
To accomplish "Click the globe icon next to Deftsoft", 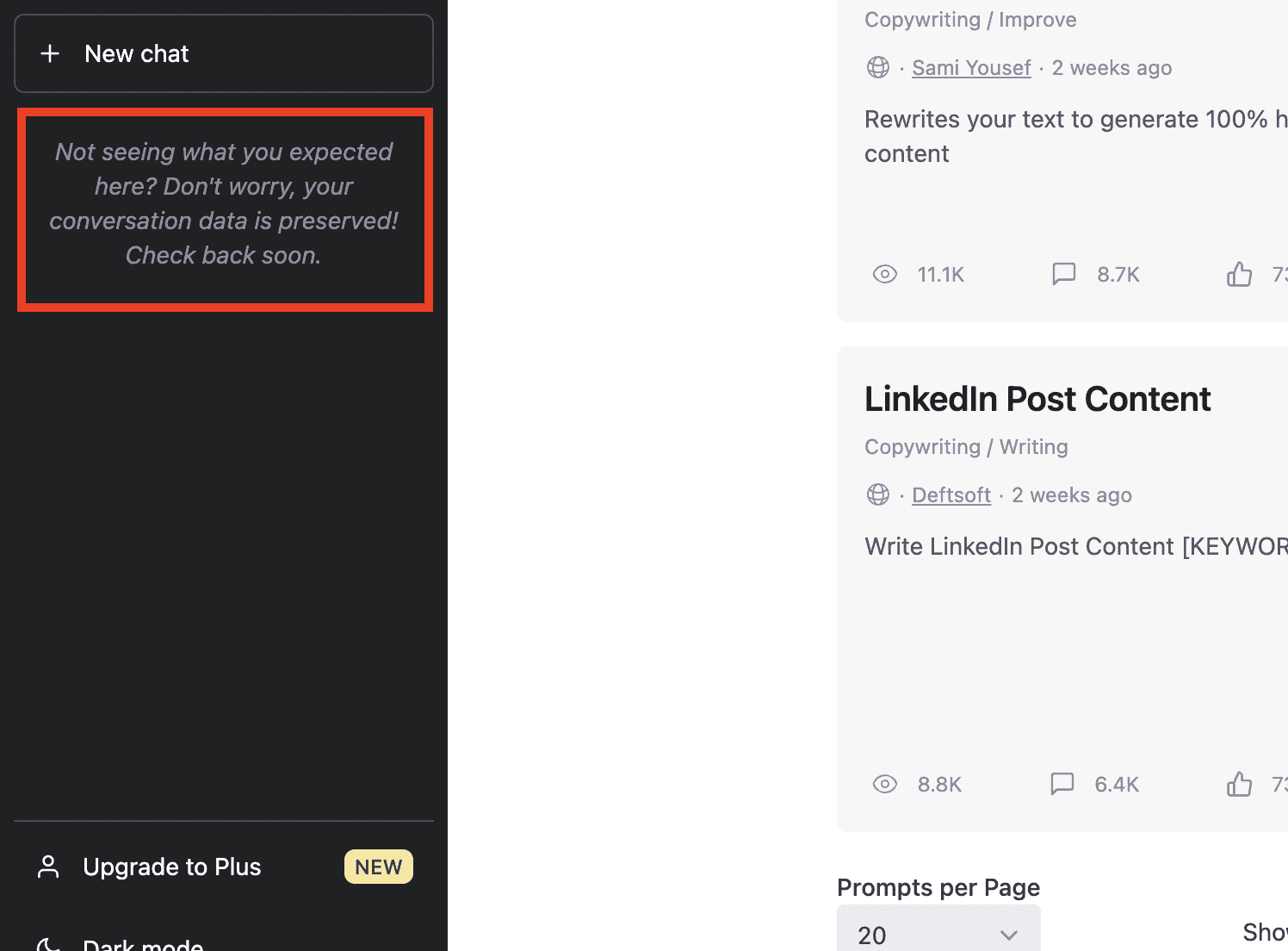I will click(878, 494).
